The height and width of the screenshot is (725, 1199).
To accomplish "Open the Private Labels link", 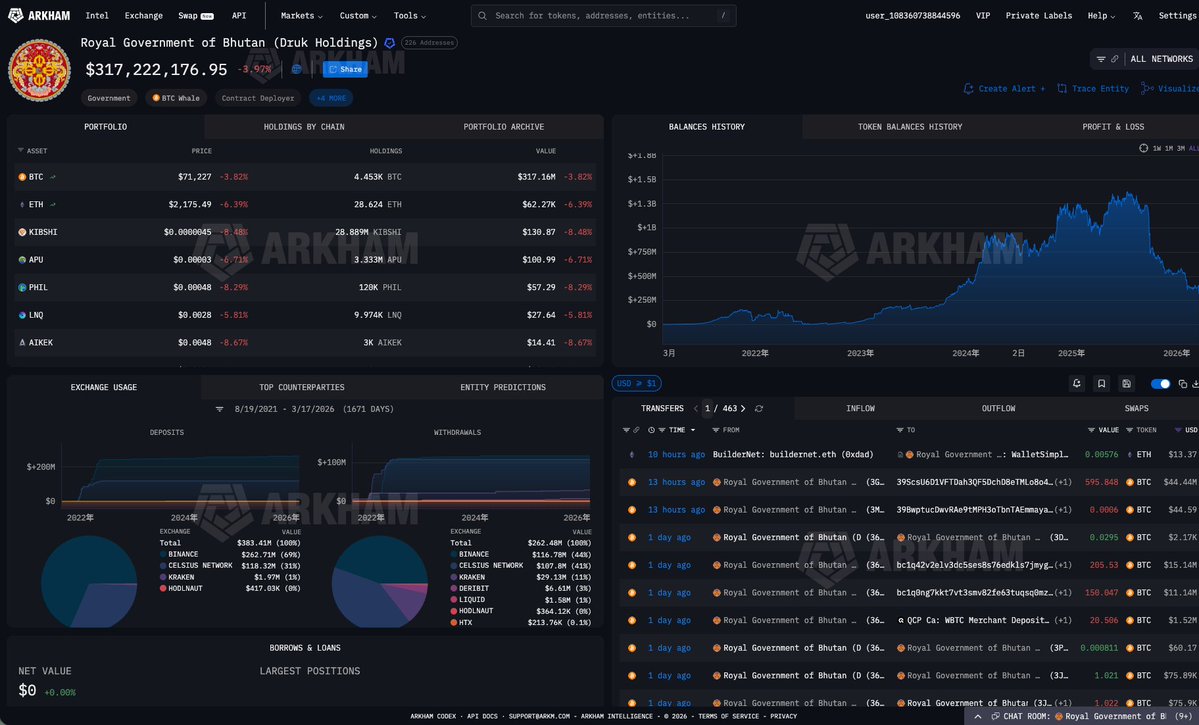I will tap(1038, 15).
